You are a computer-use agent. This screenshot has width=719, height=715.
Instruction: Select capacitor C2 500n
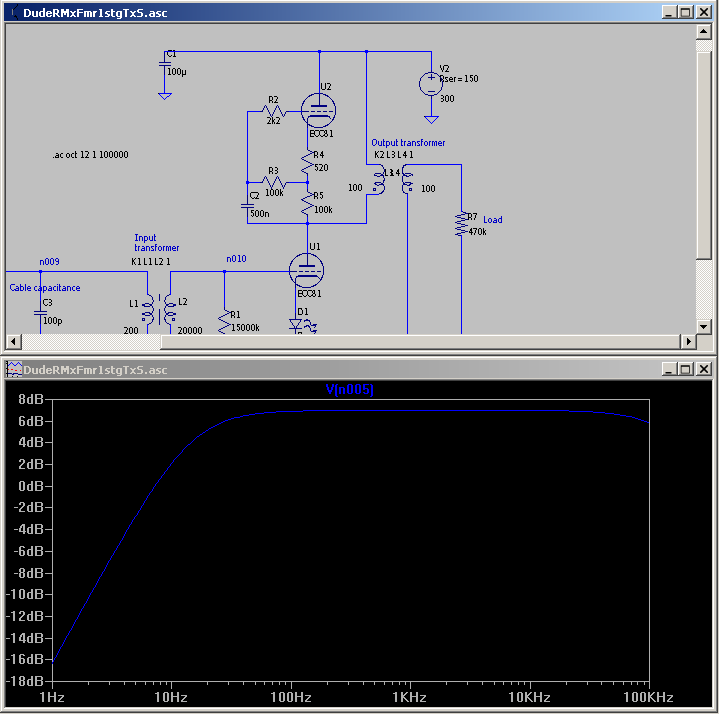coord(247,207)
